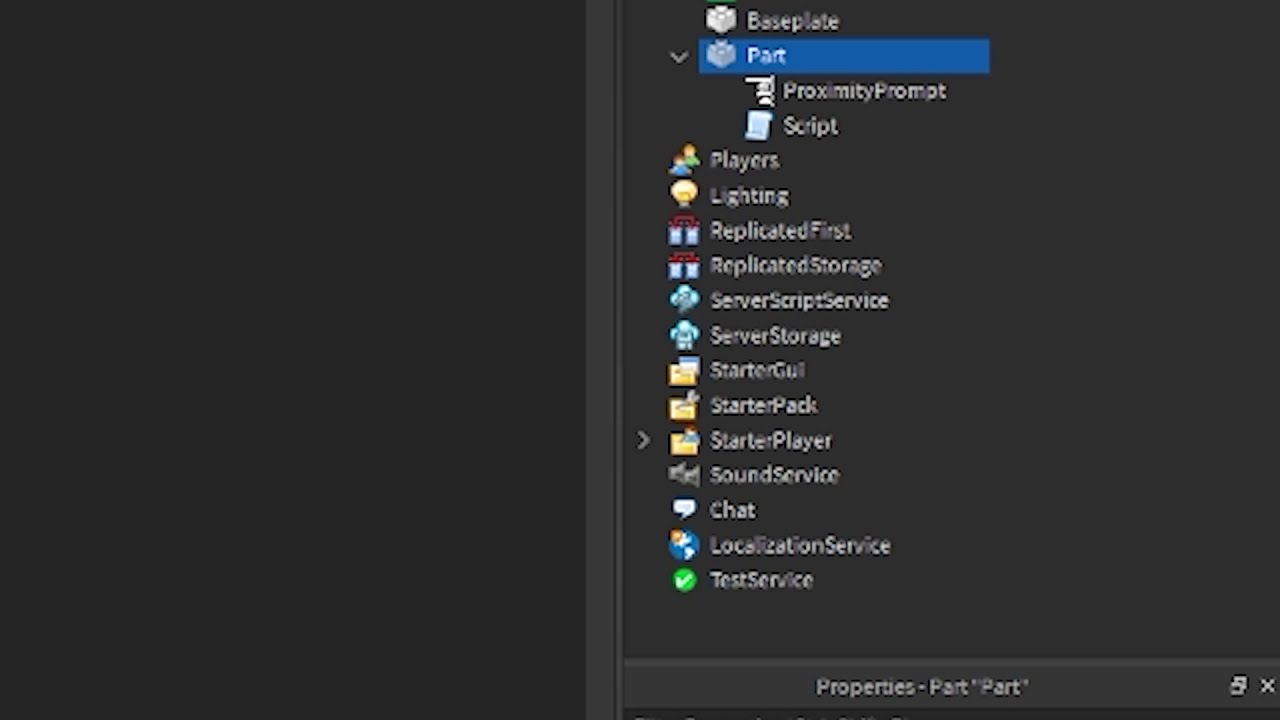Viewport: 1280px width, 720px height.
Task: Click the green TestService checkmark icon
Action: (685, 580)
